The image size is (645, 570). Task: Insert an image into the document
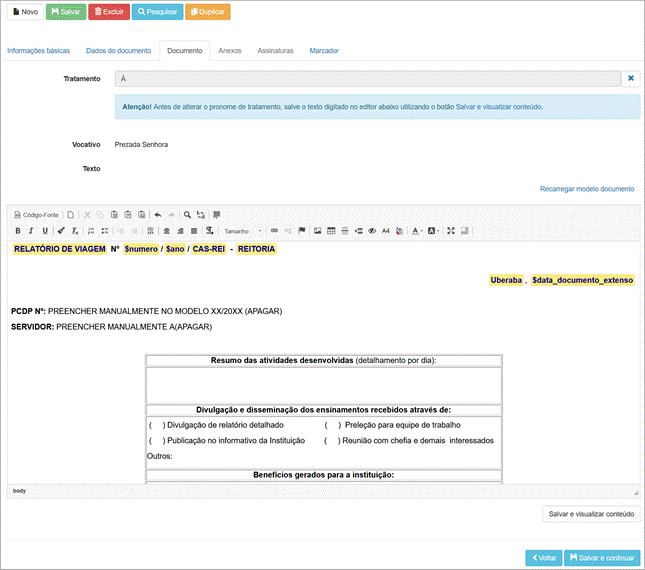point(318,231)
